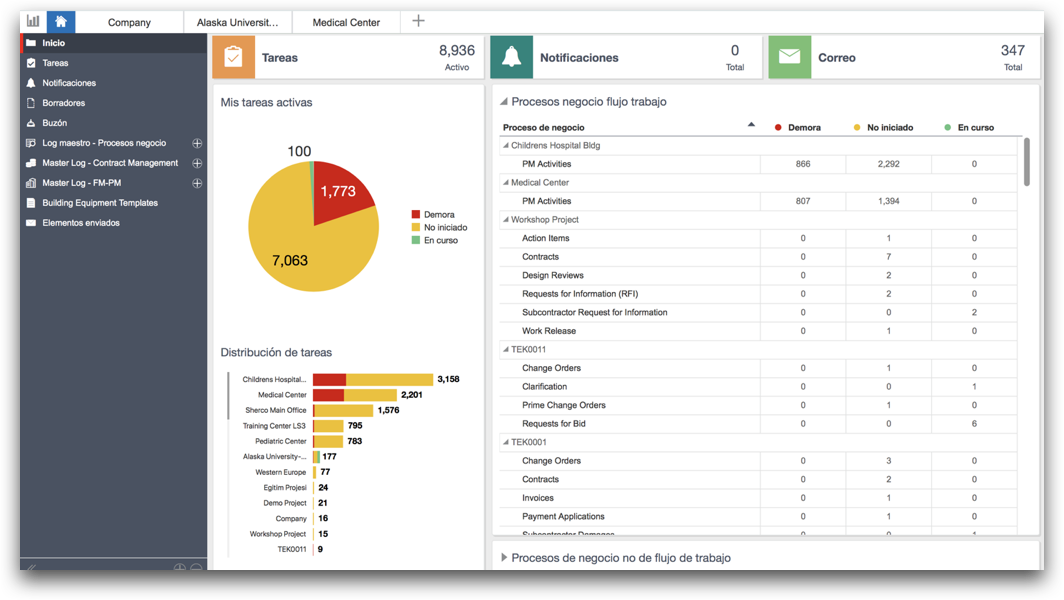Open the analytics bar chart icon
The image size is (1064, 600).
pyautogui.click(x=33, y=21)
